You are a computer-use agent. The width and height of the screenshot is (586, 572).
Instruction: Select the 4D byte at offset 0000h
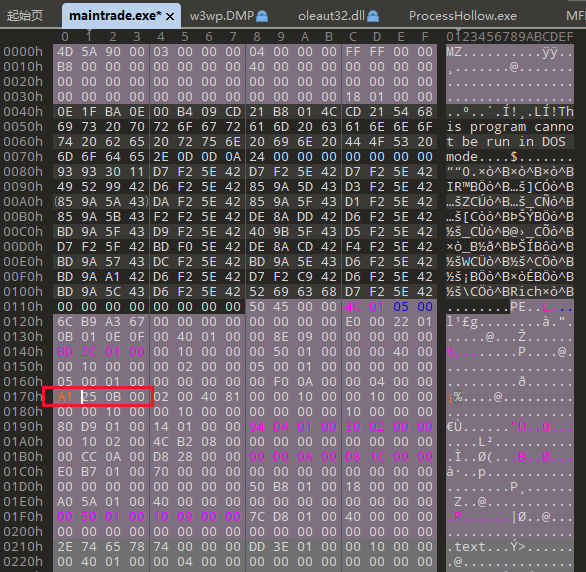pyautogui.click(x=65, y=52)
